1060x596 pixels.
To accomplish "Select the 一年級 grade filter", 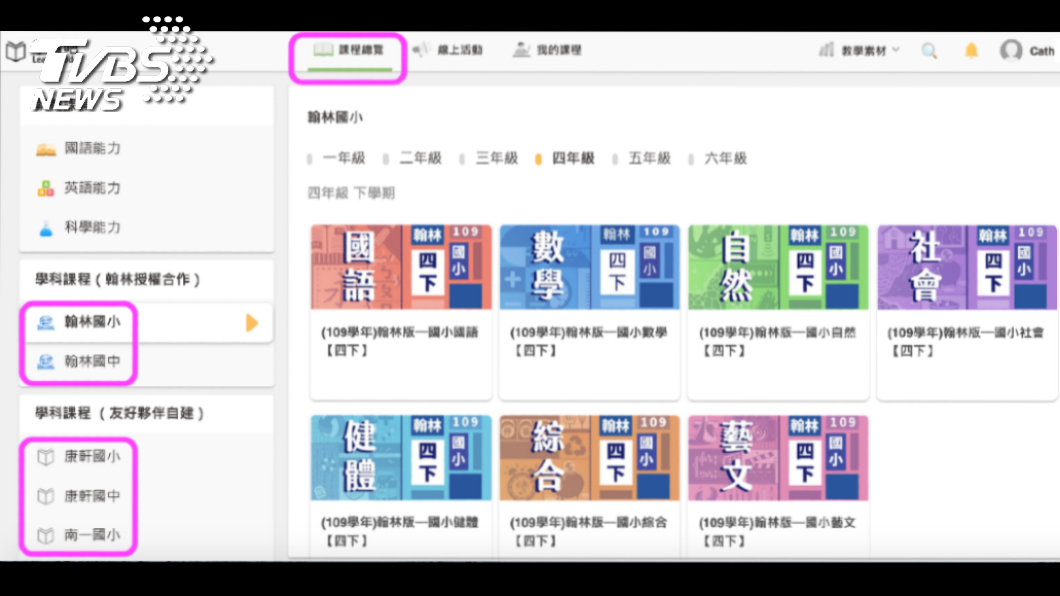I will [343, 158].
